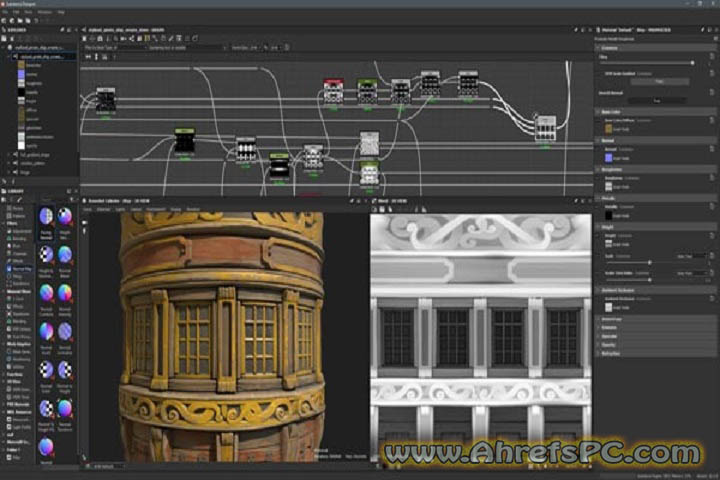Select the Normal Combine library filter
The image size is (720, 480).
tap(46, 300)
